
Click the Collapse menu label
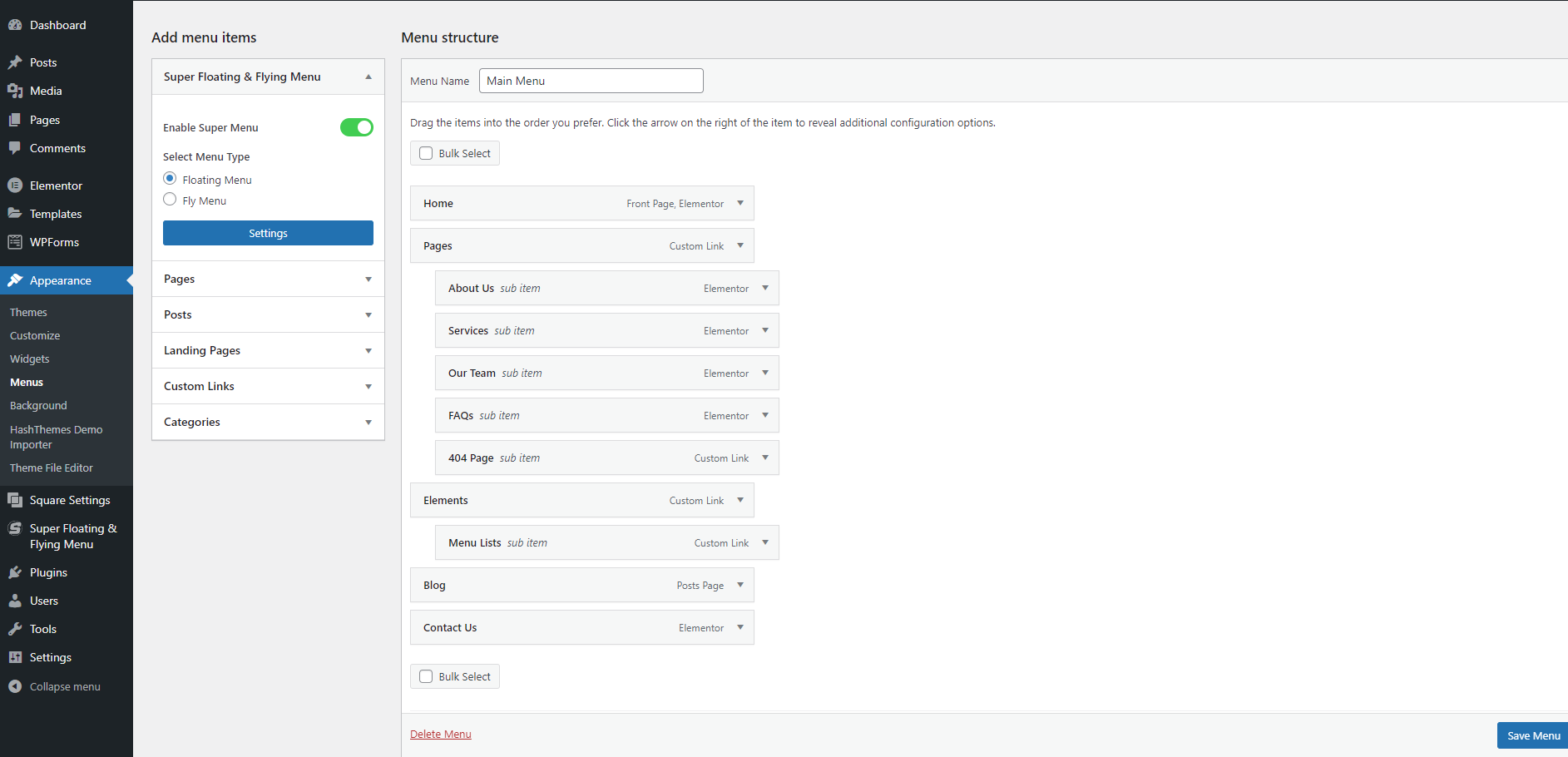pyautogui.click(x=65, y=687)
